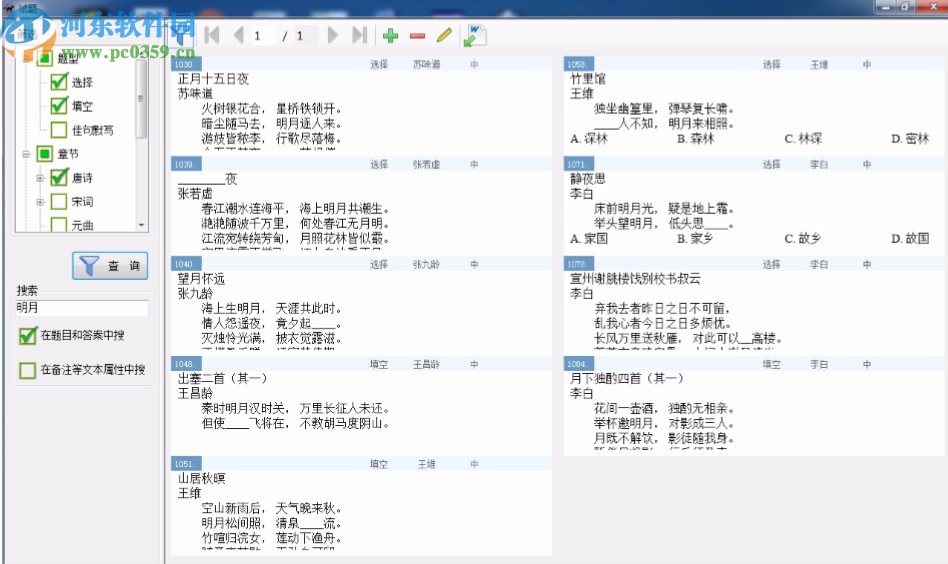948x564 pixels.
Task: Click the line 海上生明月，天涯共此时
Action: 271,308
